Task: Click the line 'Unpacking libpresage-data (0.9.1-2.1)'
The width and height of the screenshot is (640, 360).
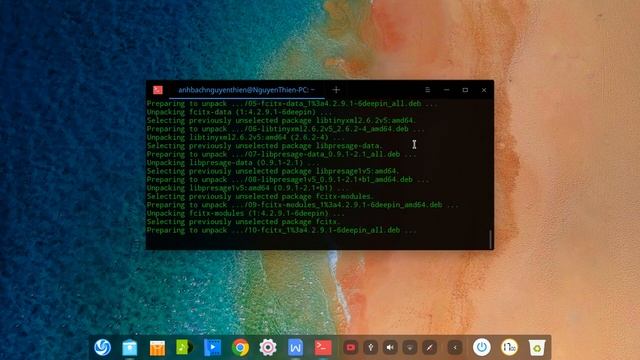Action: [233, 162]
